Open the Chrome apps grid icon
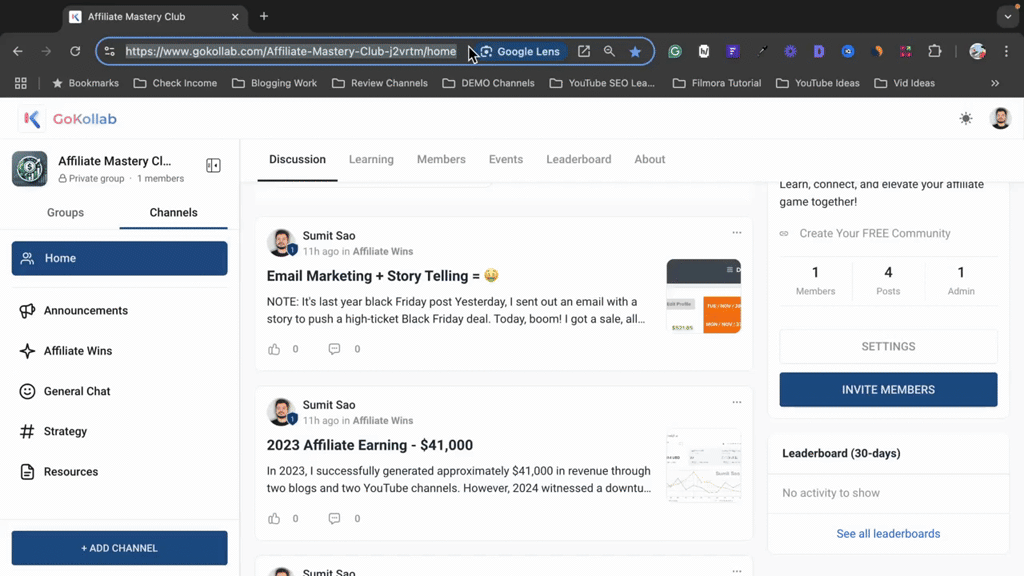This screenshot has width=1024, height=576. point(21,83)
